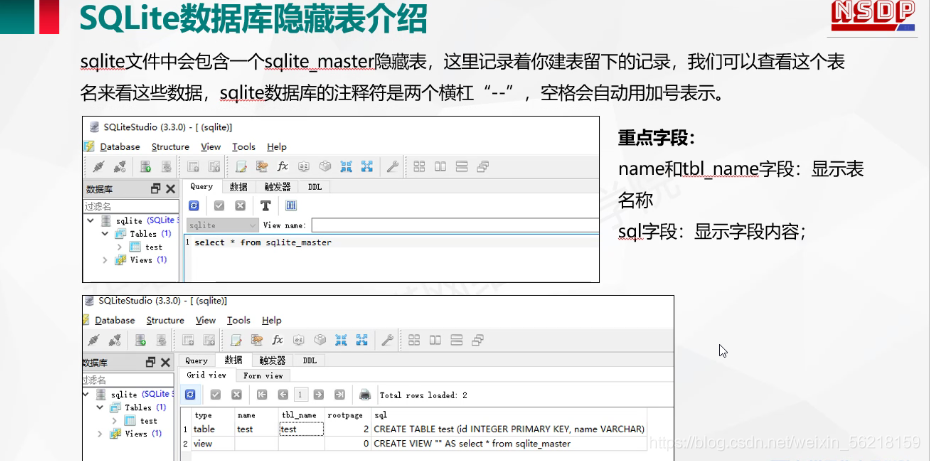Click 'view' type cell in row 2

point(213,444)
